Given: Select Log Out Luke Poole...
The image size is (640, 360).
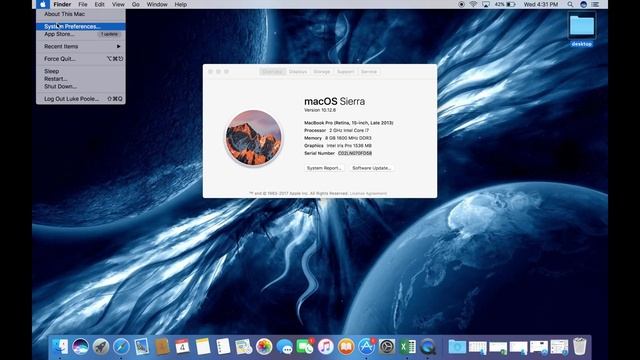Looking at the screenshot, I should (x=81, y=99).
